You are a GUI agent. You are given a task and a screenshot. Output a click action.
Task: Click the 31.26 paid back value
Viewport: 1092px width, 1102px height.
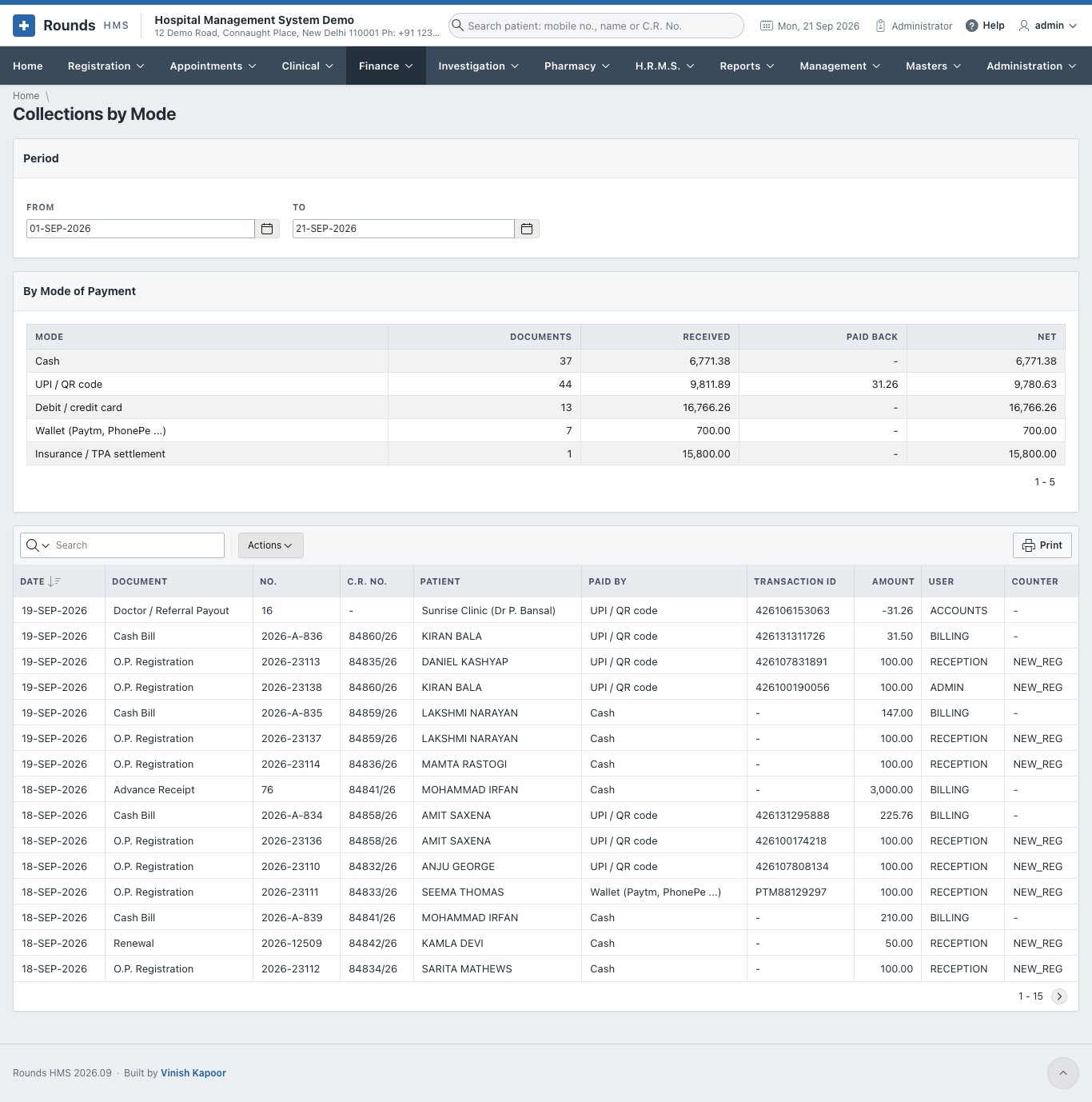(x=885, y=385)
